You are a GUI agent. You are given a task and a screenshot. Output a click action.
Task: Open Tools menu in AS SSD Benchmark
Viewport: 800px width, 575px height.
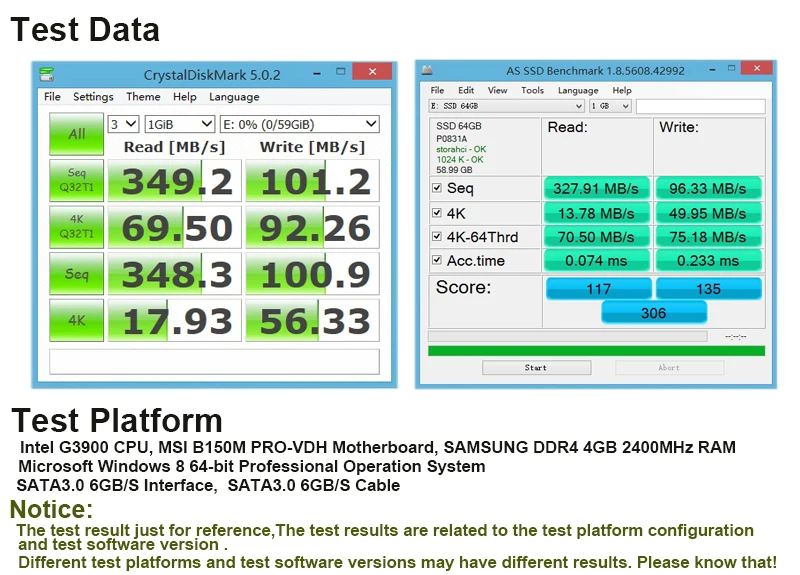[x=532, y=90]
